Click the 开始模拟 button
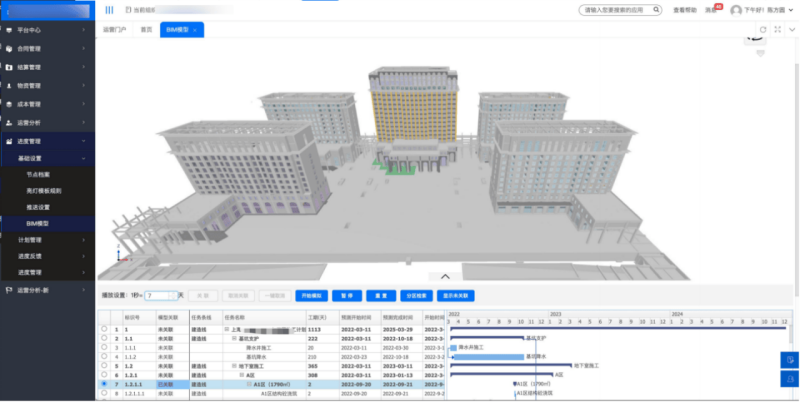The image size is (800, 407). 312,296
